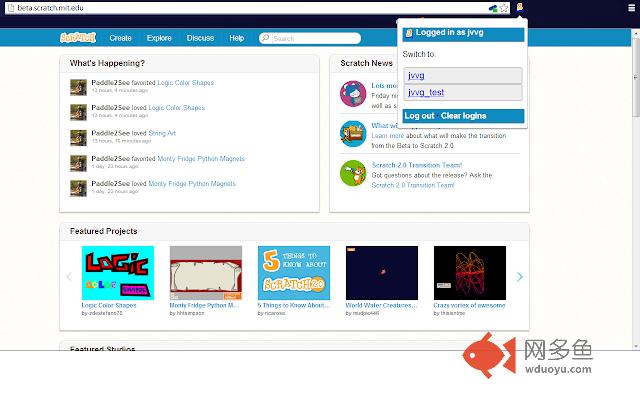Image resolution: width=640 pixels, height=400 pixels.
Task: Click the purple cat news icon
Action: click(x=353, y=94)
